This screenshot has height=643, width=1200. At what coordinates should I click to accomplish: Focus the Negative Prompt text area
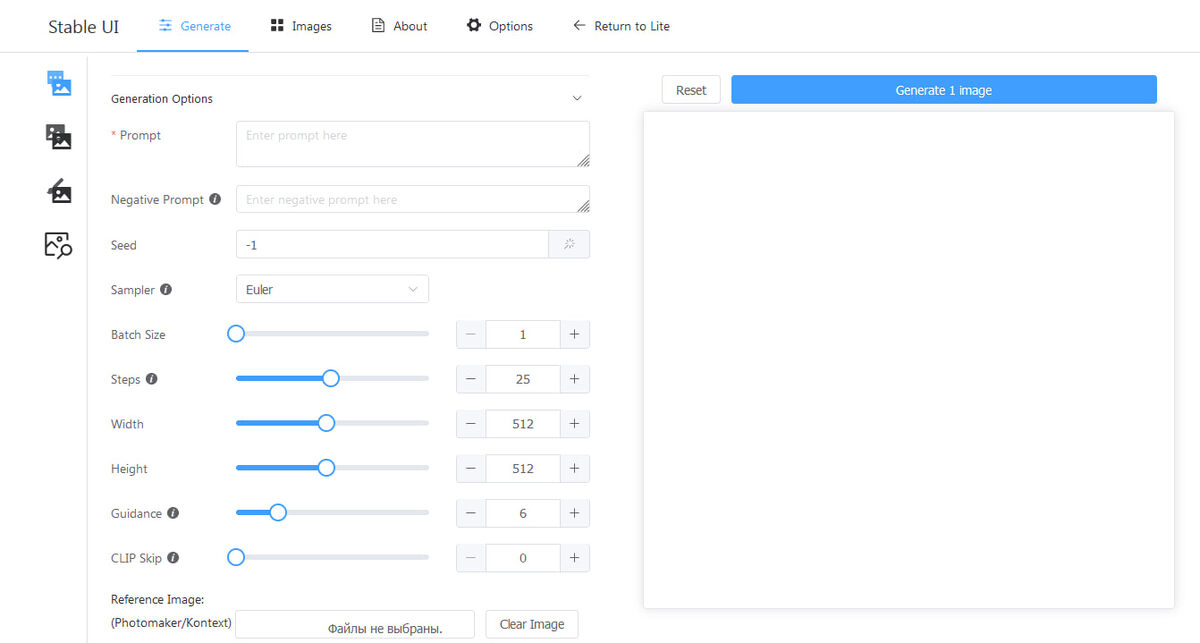(x=413, y=199)
